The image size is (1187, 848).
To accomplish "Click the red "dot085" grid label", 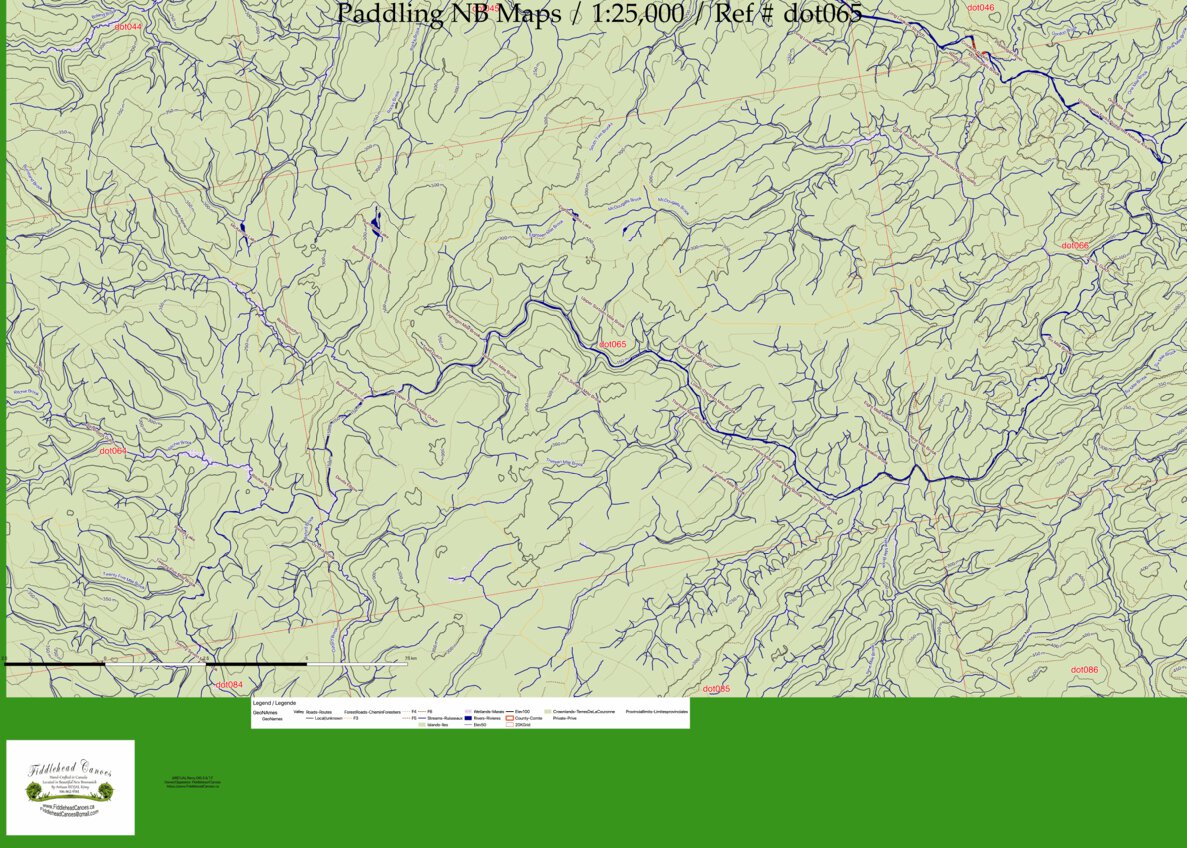I will (x=716, y=689).
